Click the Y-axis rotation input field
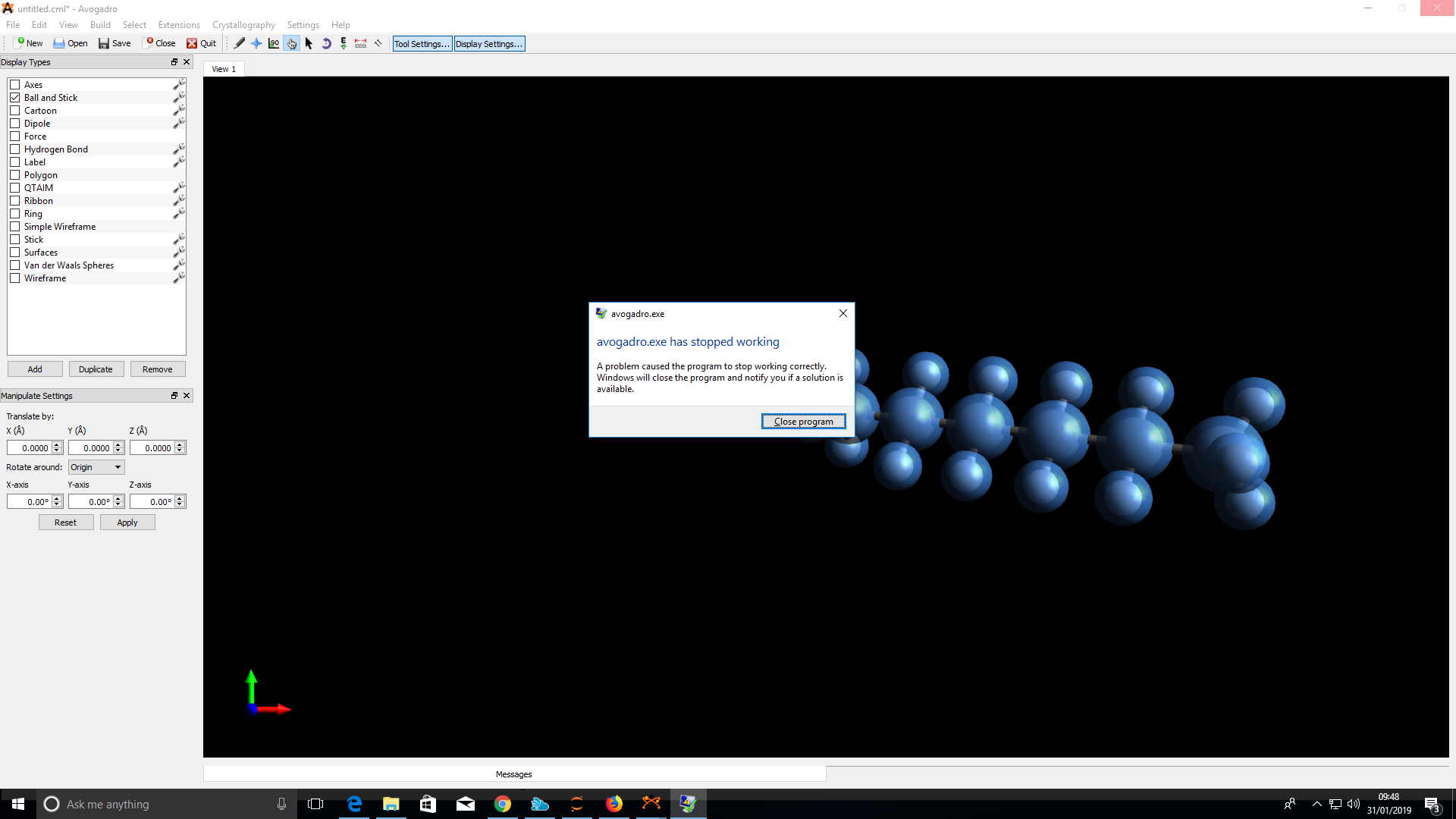Viewport: 1456px width, 819px height. [91, 502]
